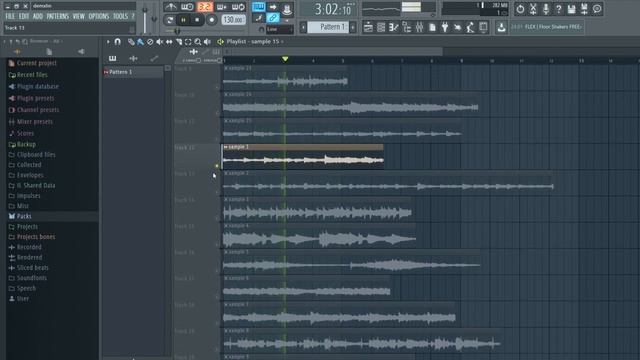
Task: Click the one-click audio recording microphone icon
Action: tap(546, 9)
